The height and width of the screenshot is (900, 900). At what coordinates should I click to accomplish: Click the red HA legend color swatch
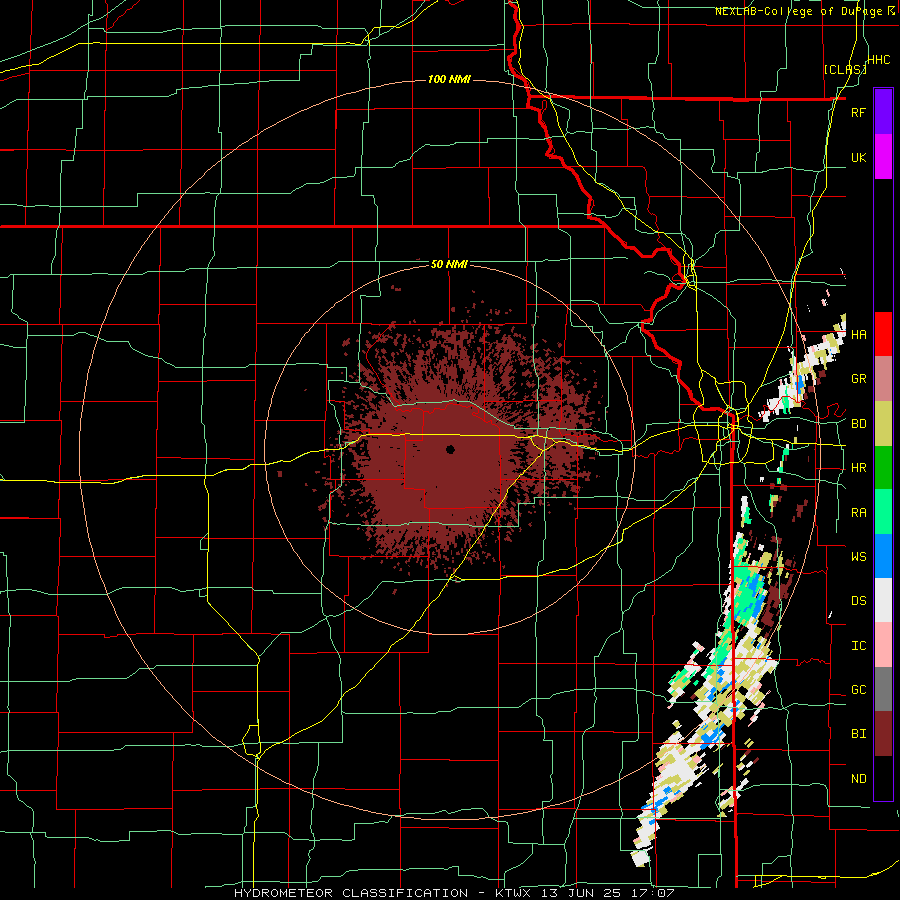pos(883,334)
